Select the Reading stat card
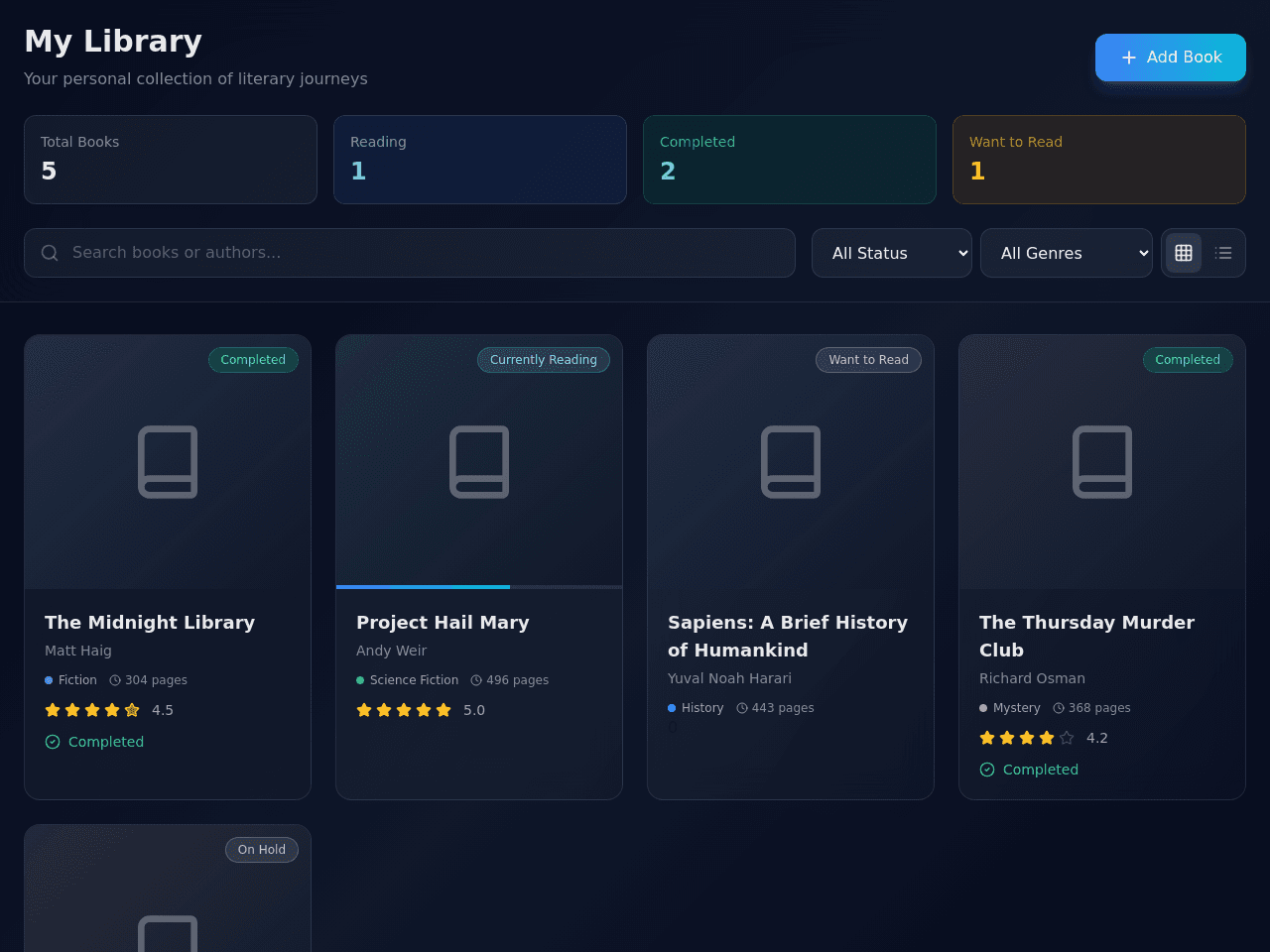The height and width of the screenshot is (952, 1270). pyautogui.click(x=480, y=160)
